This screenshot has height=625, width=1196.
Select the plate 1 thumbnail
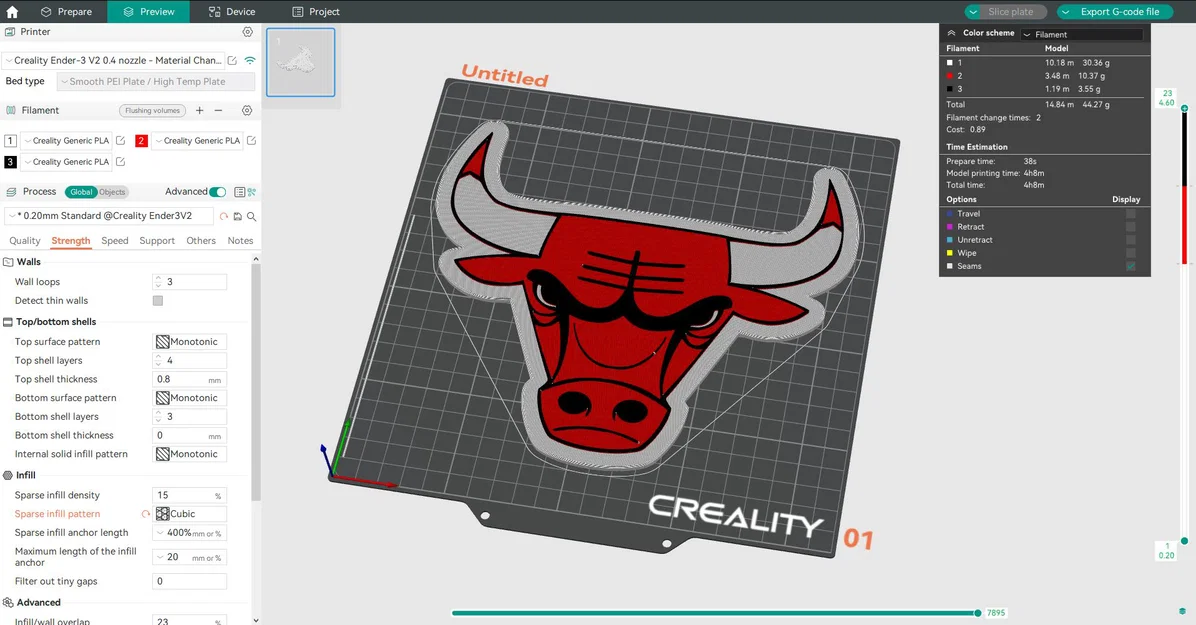pyautogui.click(x=301, y=63)
